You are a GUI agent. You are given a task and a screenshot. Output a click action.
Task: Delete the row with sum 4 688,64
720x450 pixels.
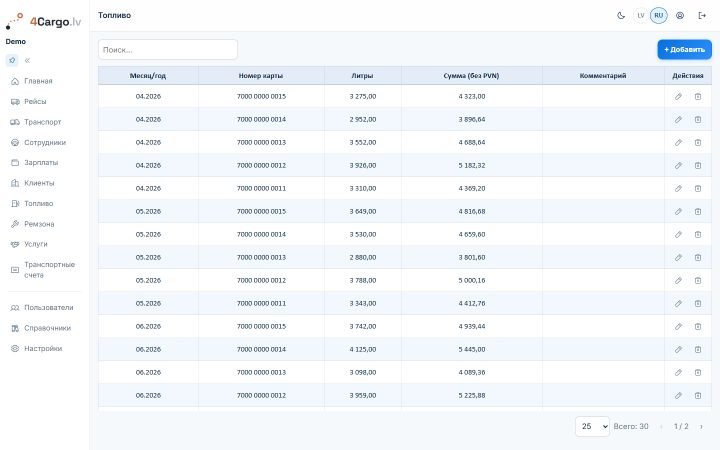click(x=698, y=142)
